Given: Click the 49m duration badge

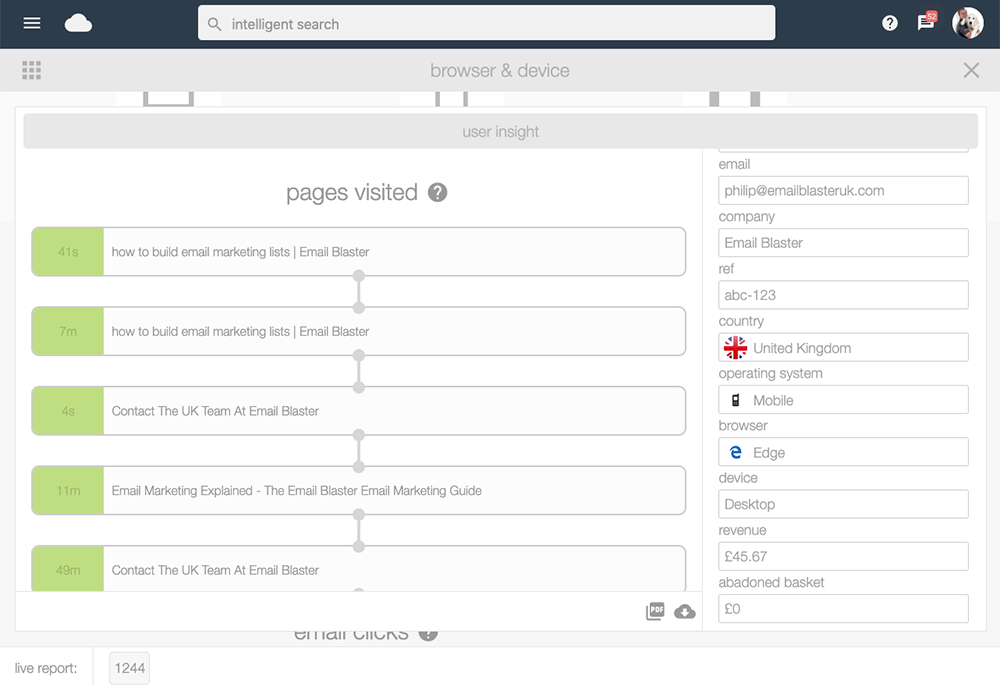Looking at the screenshot, I should [68, 569].
